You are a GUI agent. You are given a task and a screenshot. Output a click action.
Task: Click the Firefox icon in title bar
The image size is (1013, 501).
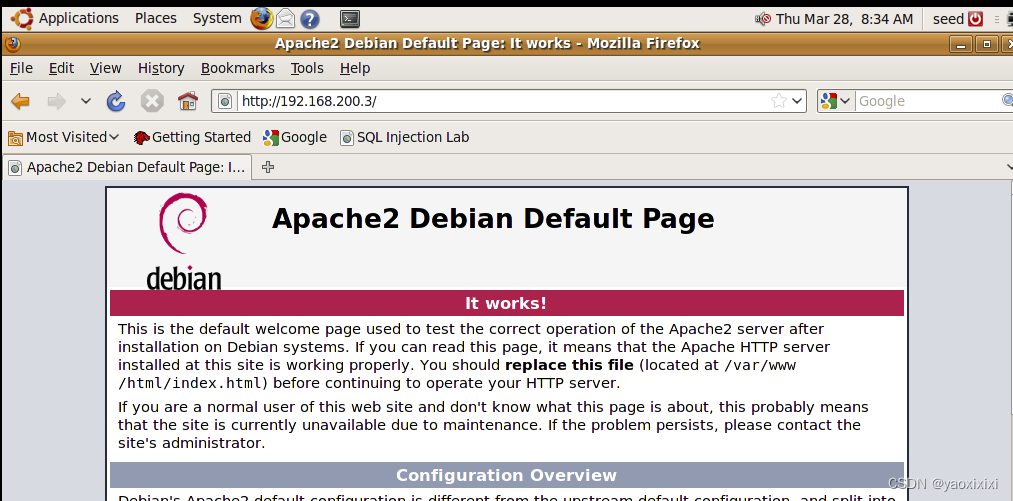[x=12, y=44]
